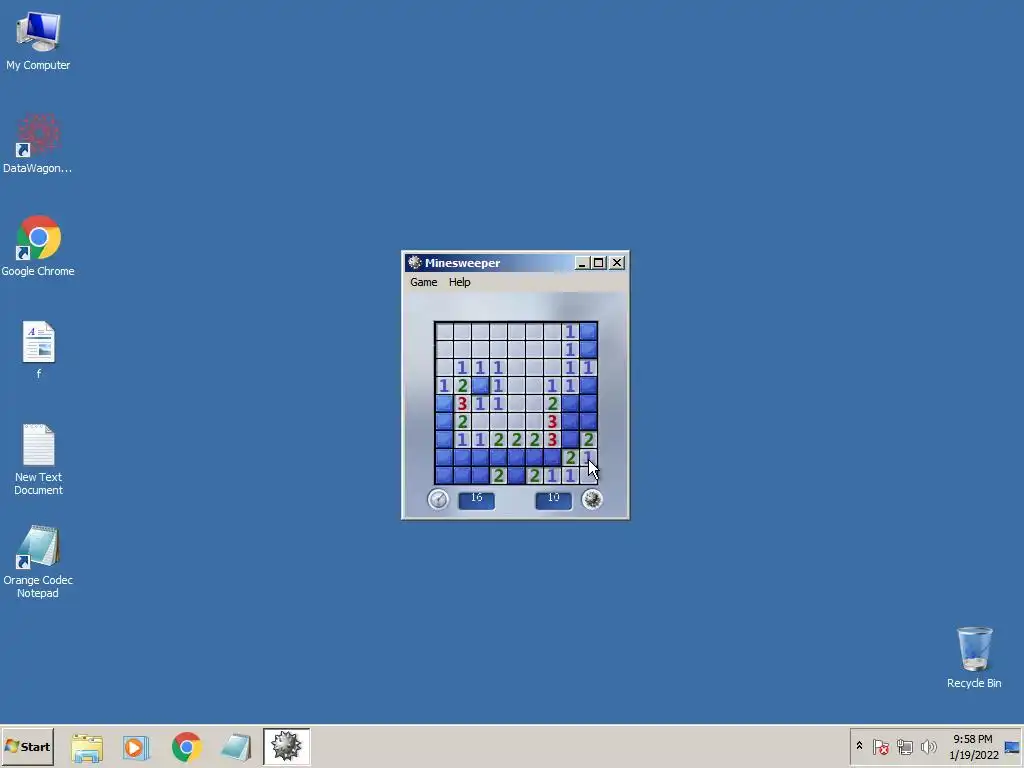Click the remaining mines display showing 10
Screen dimensions: 1024x768
click(x=553, y=500)
